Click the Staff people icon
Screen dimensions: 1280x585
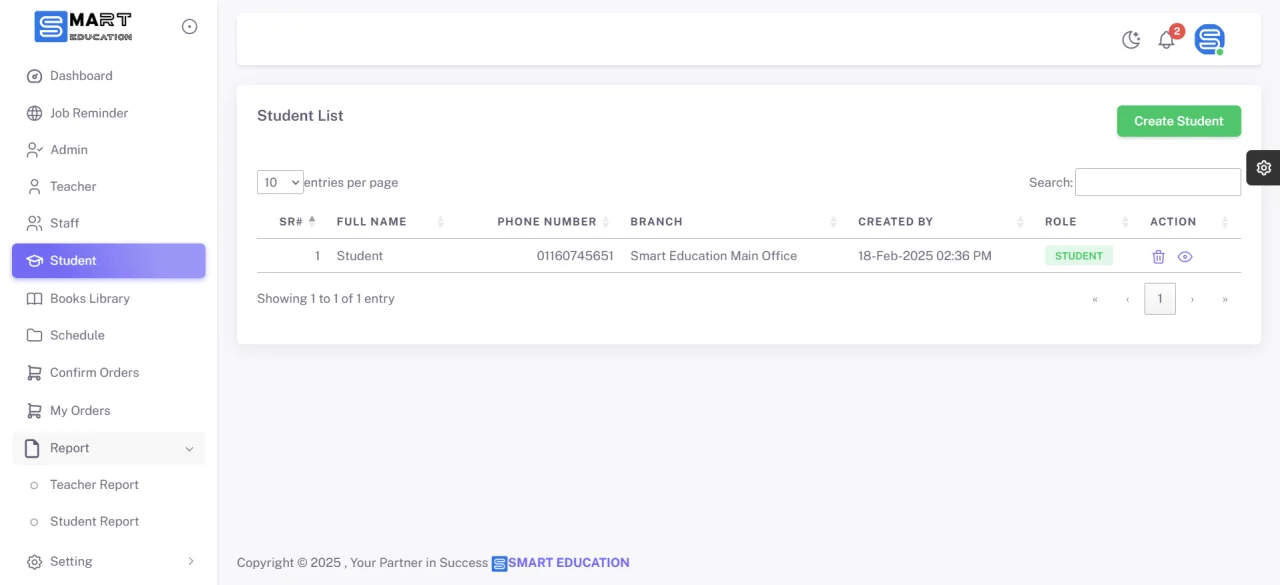tap(34, 223)
